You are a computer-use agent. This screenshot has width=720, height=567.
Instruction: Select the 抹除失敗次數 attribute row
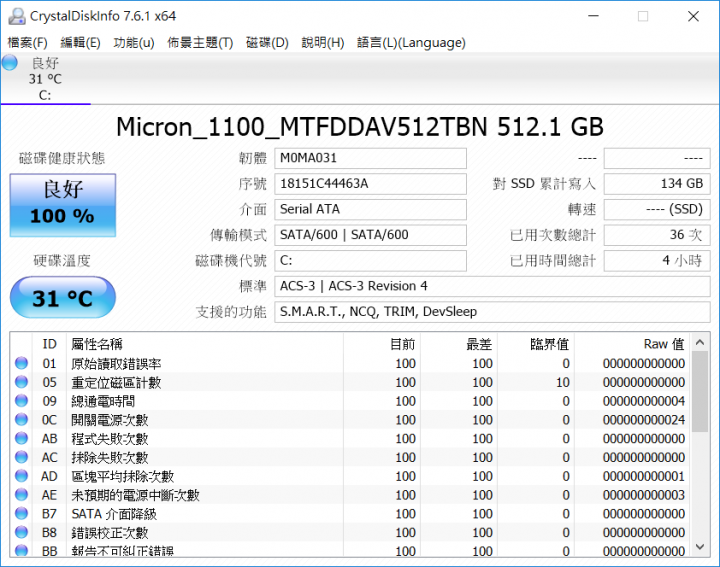(349, 458)
